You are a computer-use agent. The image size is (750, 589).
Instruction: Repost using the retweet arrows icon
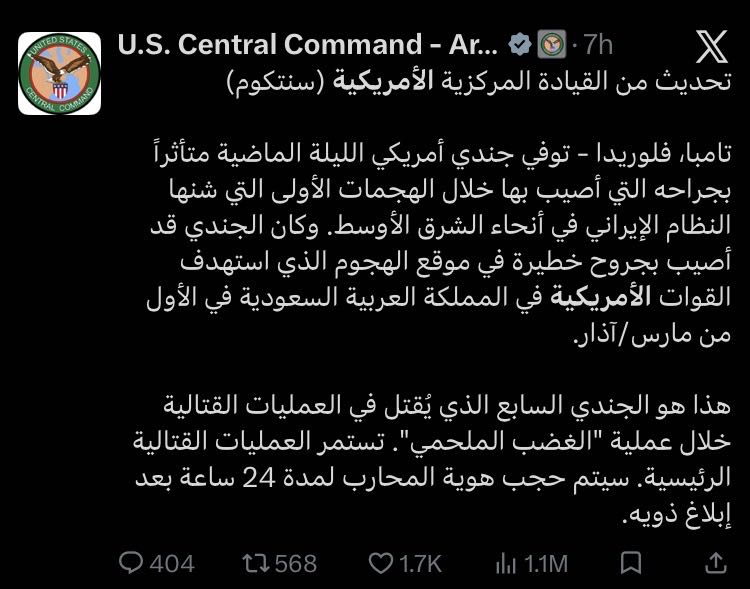point(256,563)
